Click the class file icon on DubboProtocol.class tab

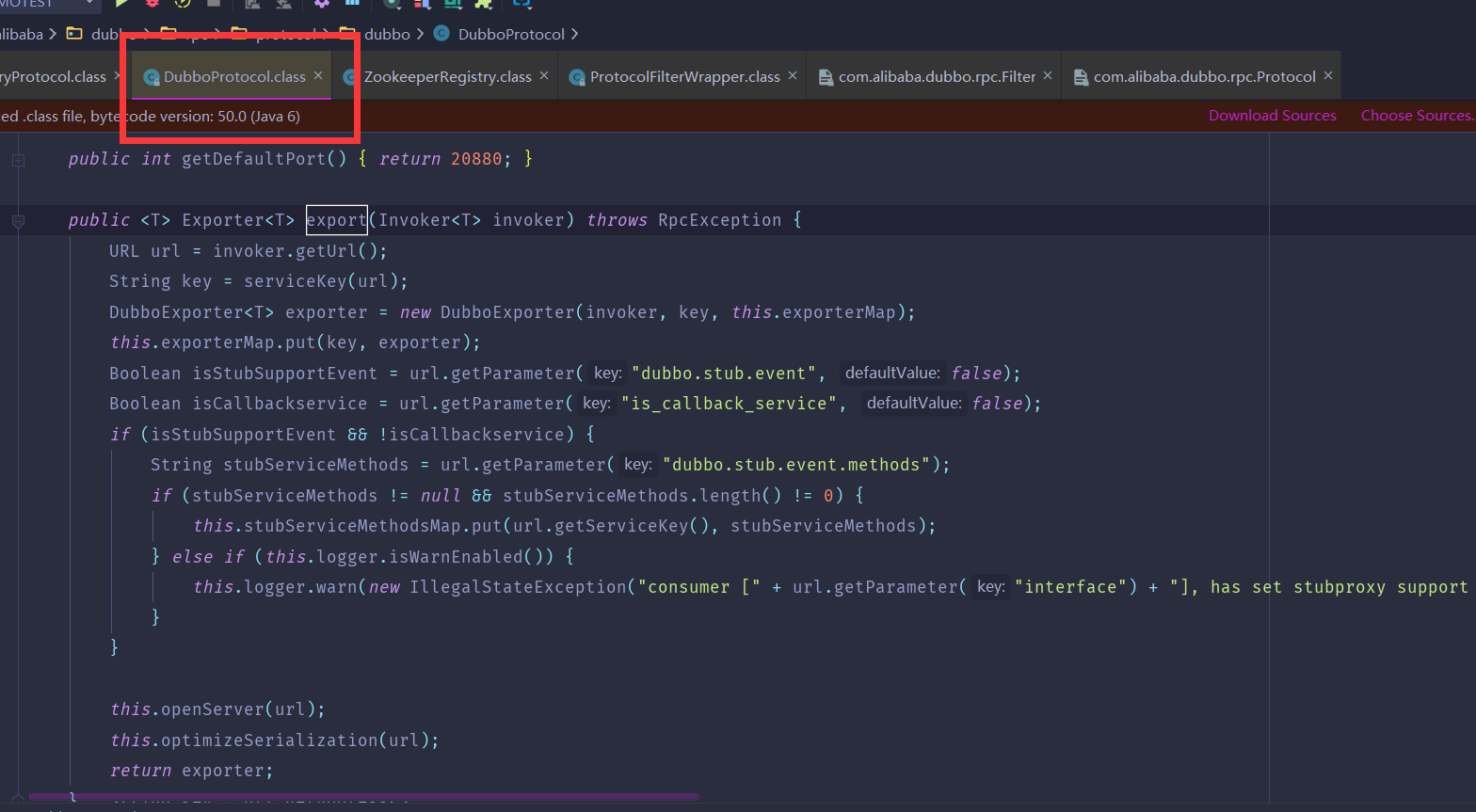(151, 77)
